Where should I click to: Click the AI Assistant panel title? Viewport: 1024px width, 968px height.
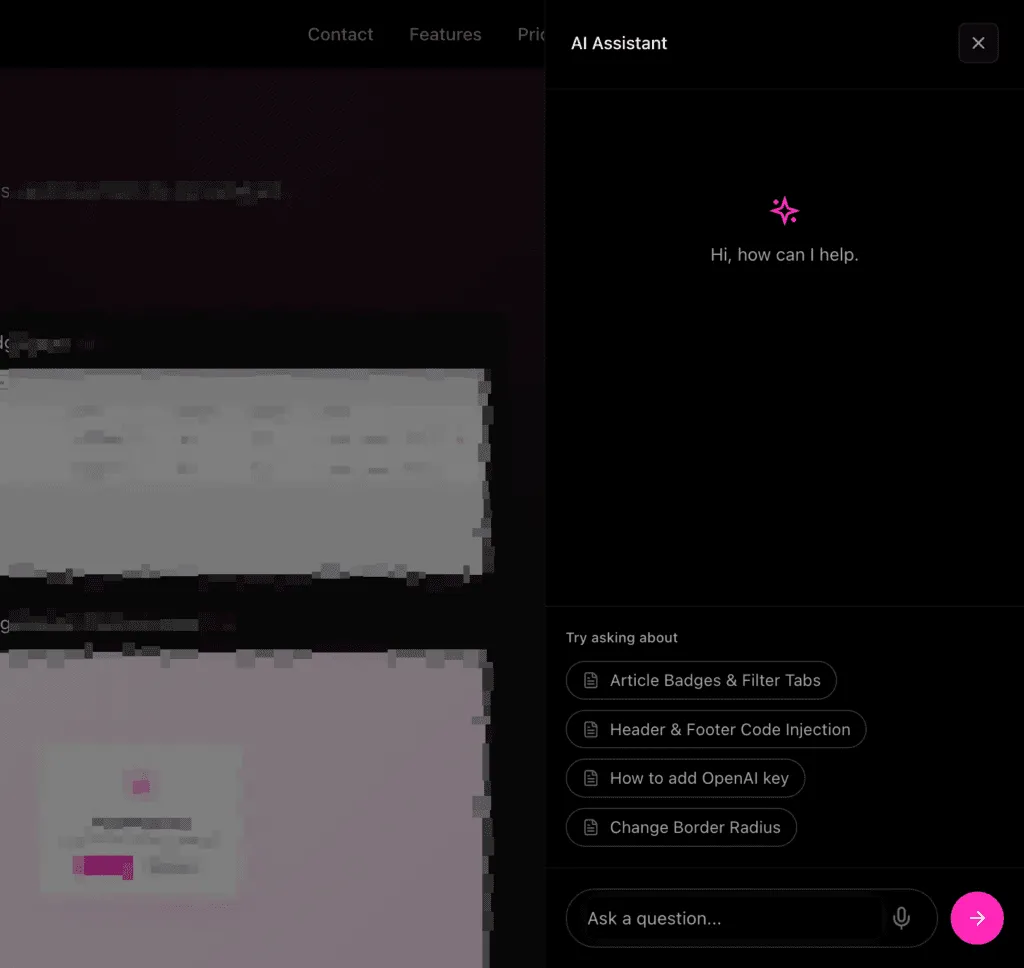(618, 43)
